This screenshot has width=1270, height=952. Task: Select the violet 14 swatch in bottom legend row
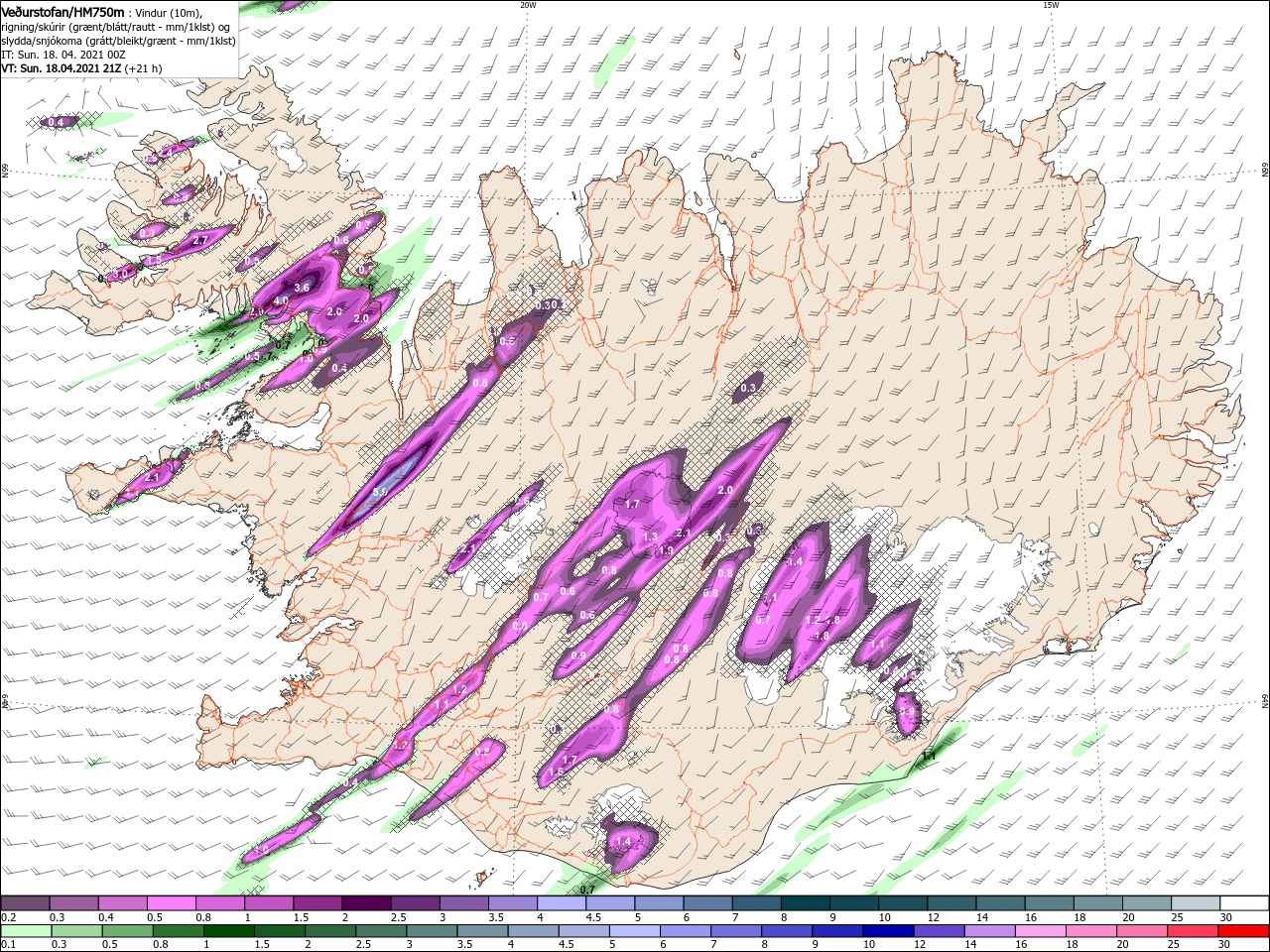point(990,931)
